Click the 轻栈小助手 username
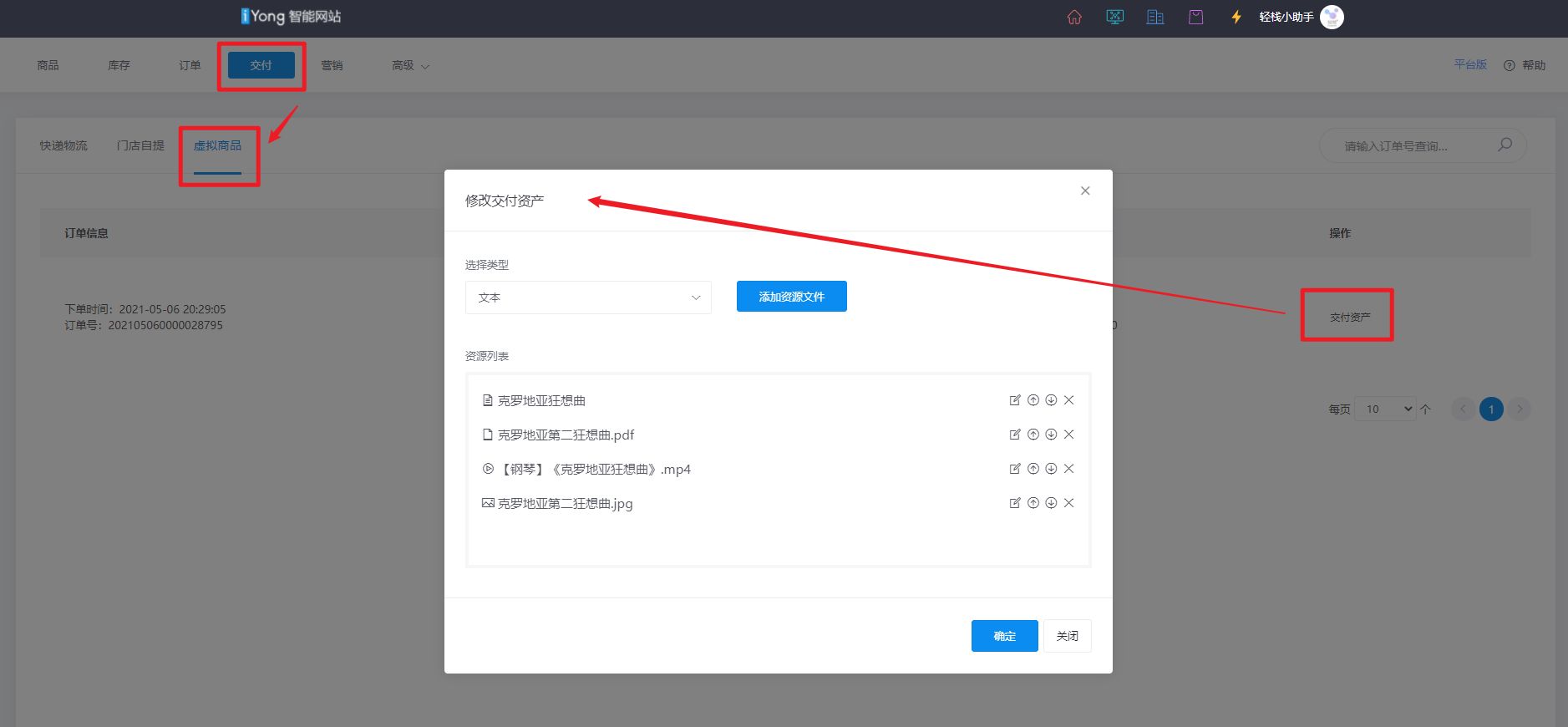 click(x=1286, y=17)
